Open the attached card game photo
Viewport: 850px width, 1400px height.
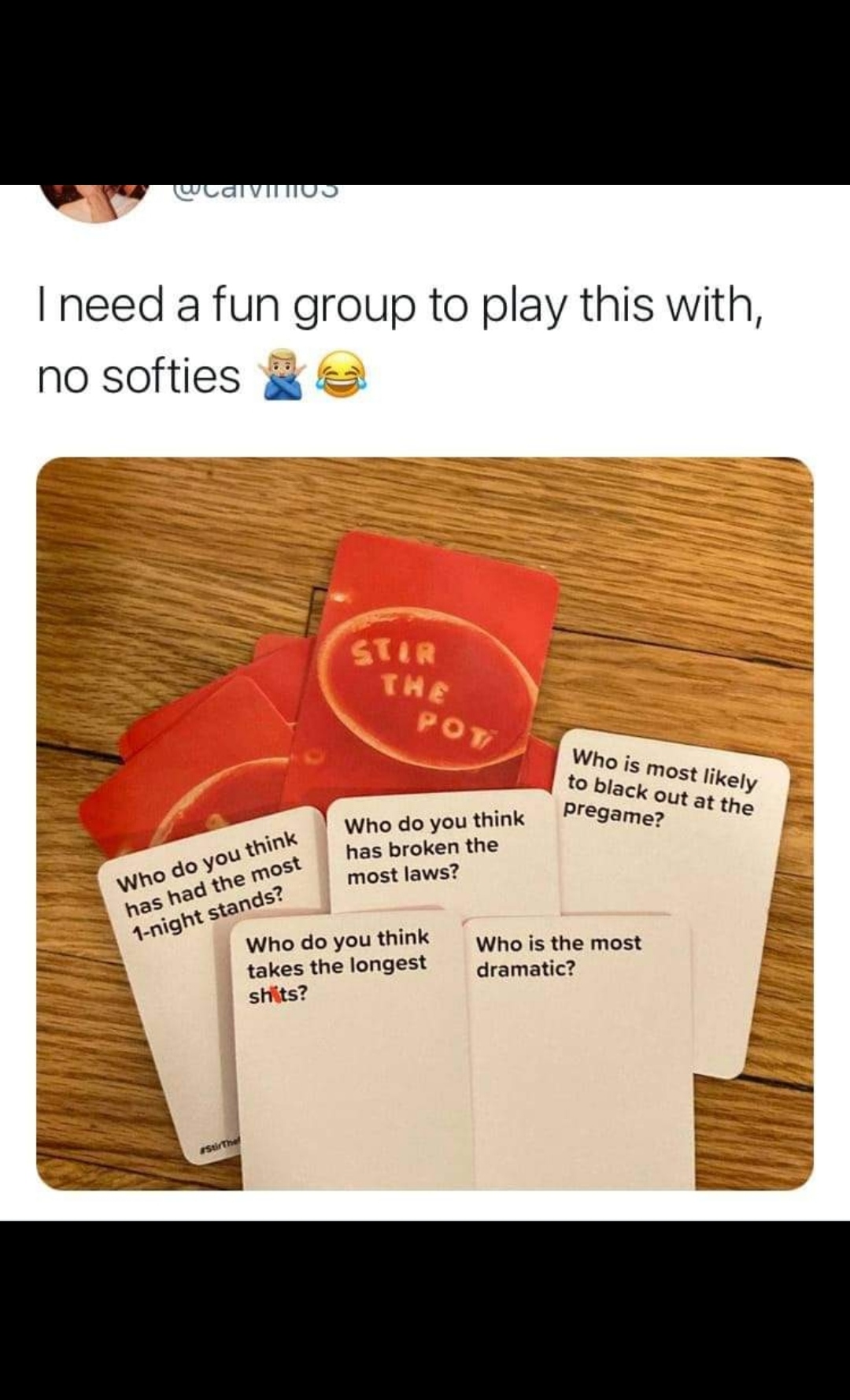coord(425,824)
